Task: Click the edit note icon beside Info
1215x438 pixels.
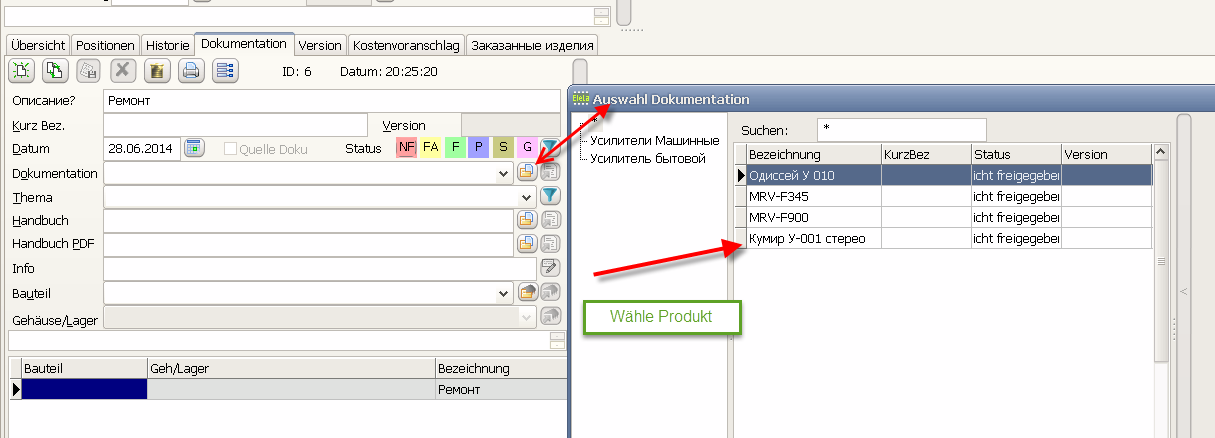Action: 550,267
